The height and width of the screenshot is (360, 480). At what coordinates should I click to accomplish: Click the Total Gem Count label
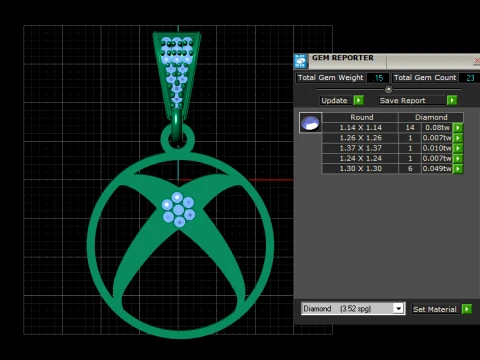[425, 78]
